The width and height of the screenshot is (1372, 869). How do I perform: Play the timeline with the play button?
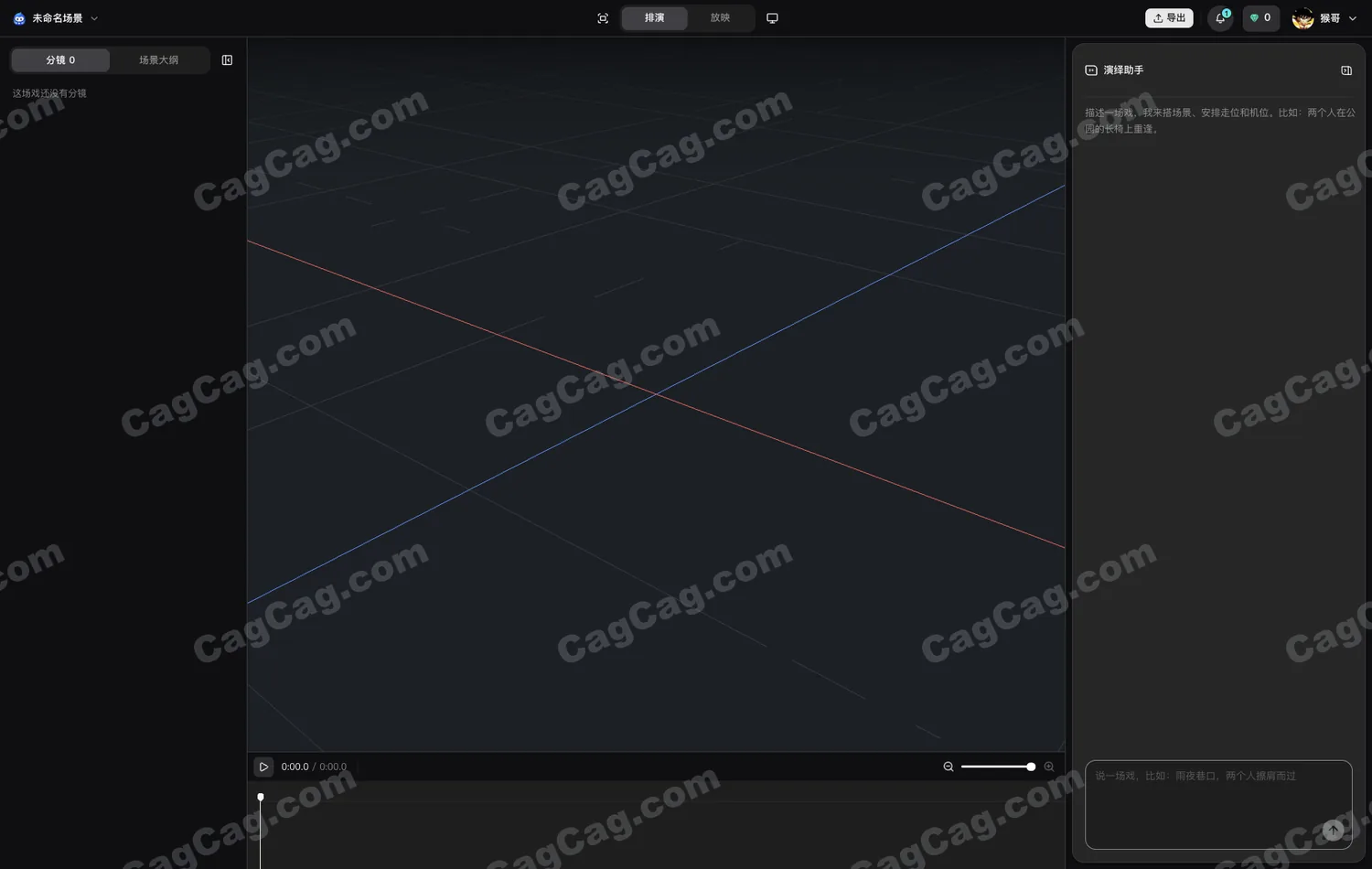[x=263, y=767]
